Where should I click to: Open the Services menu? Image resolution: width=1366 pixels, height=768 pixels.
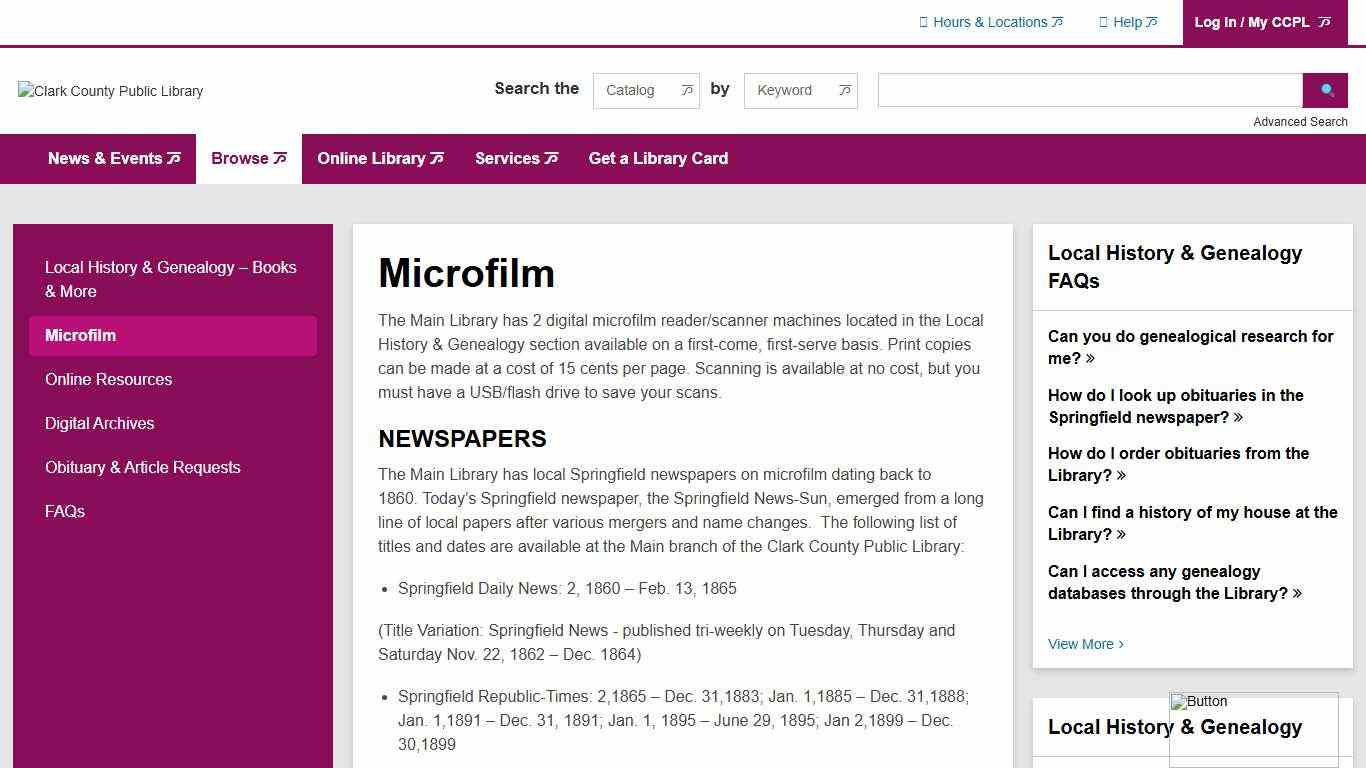(x=516, y=158)
